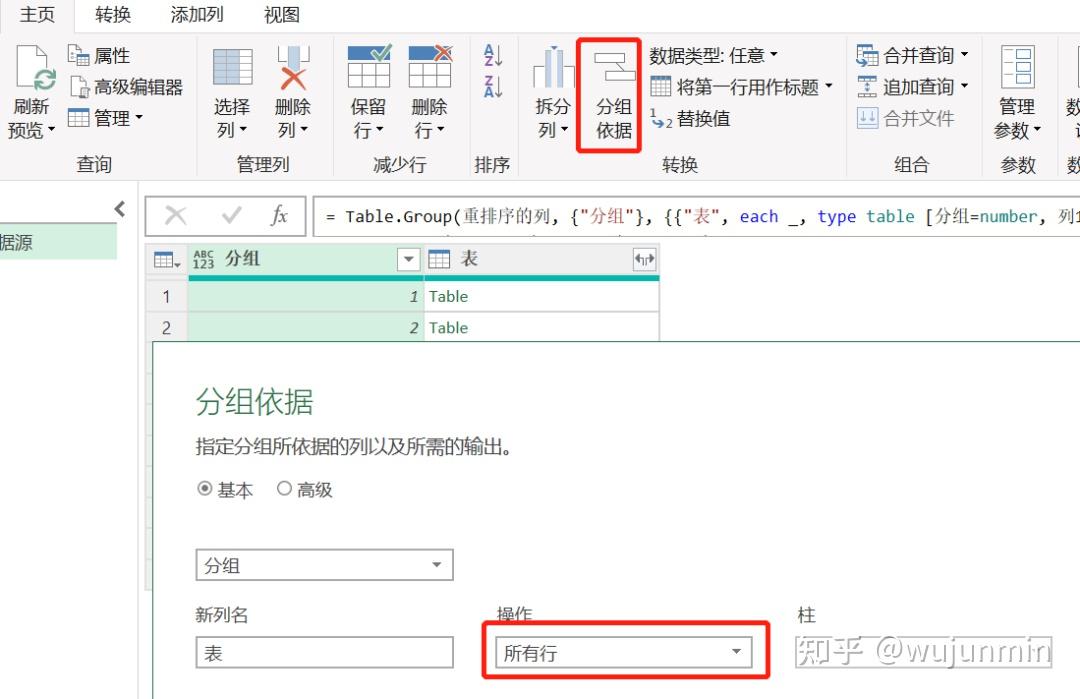Select row number 2

coord(167,328)
